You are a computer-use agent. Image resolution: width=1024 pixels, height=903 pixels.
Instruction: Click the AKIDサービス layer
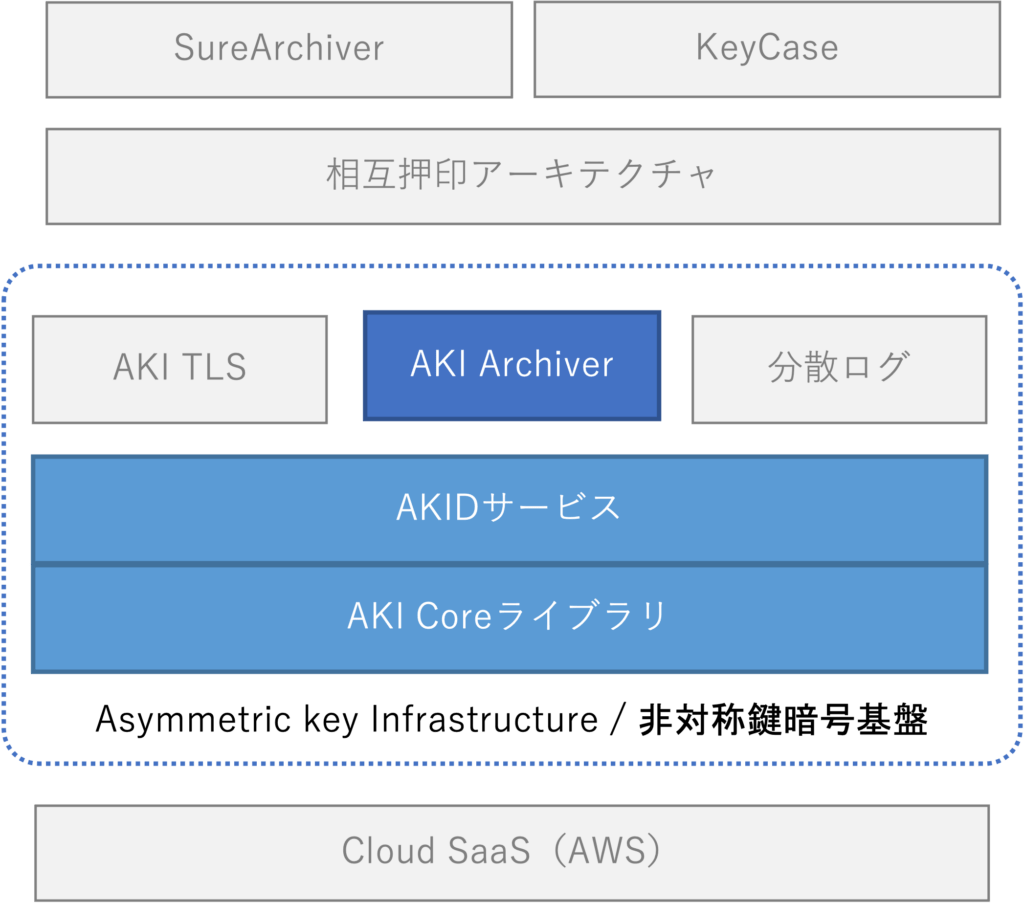point(509,509)
